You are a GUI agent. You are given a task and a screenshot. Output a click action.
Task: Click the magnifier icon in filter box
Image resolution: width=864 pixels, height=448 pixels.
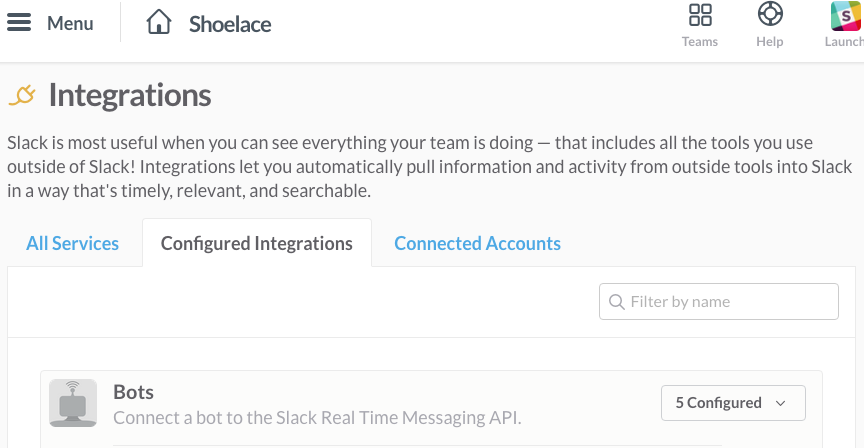(615, 302)
